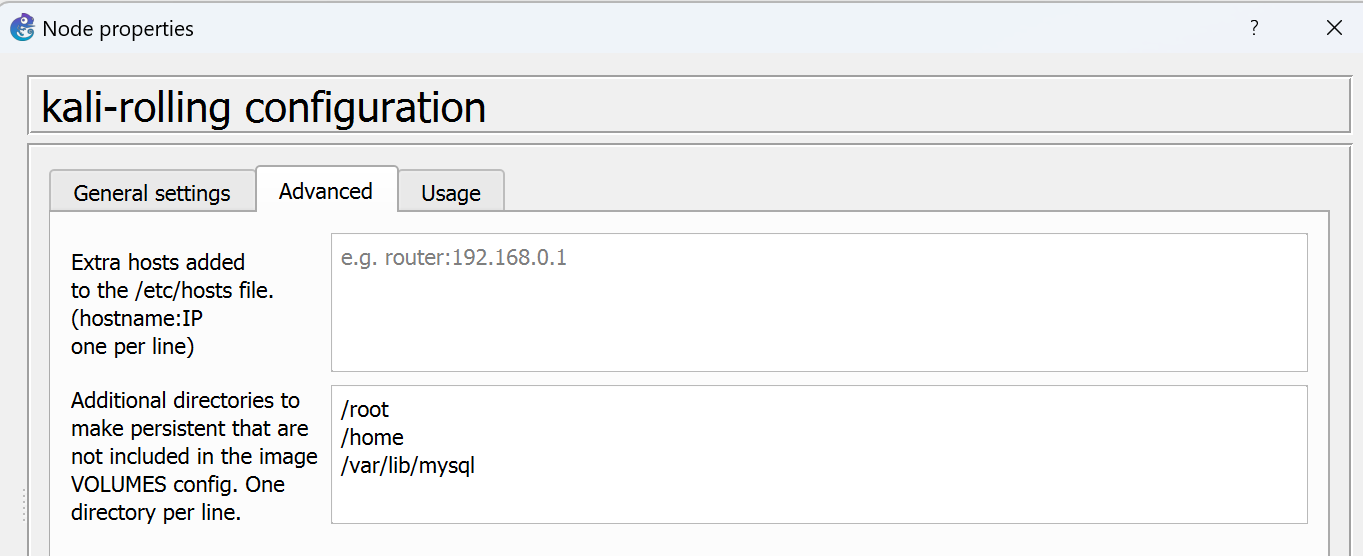Place cursor on the /root line
Viewport: 1363px width, 556px height.
(x=365, y=409)
